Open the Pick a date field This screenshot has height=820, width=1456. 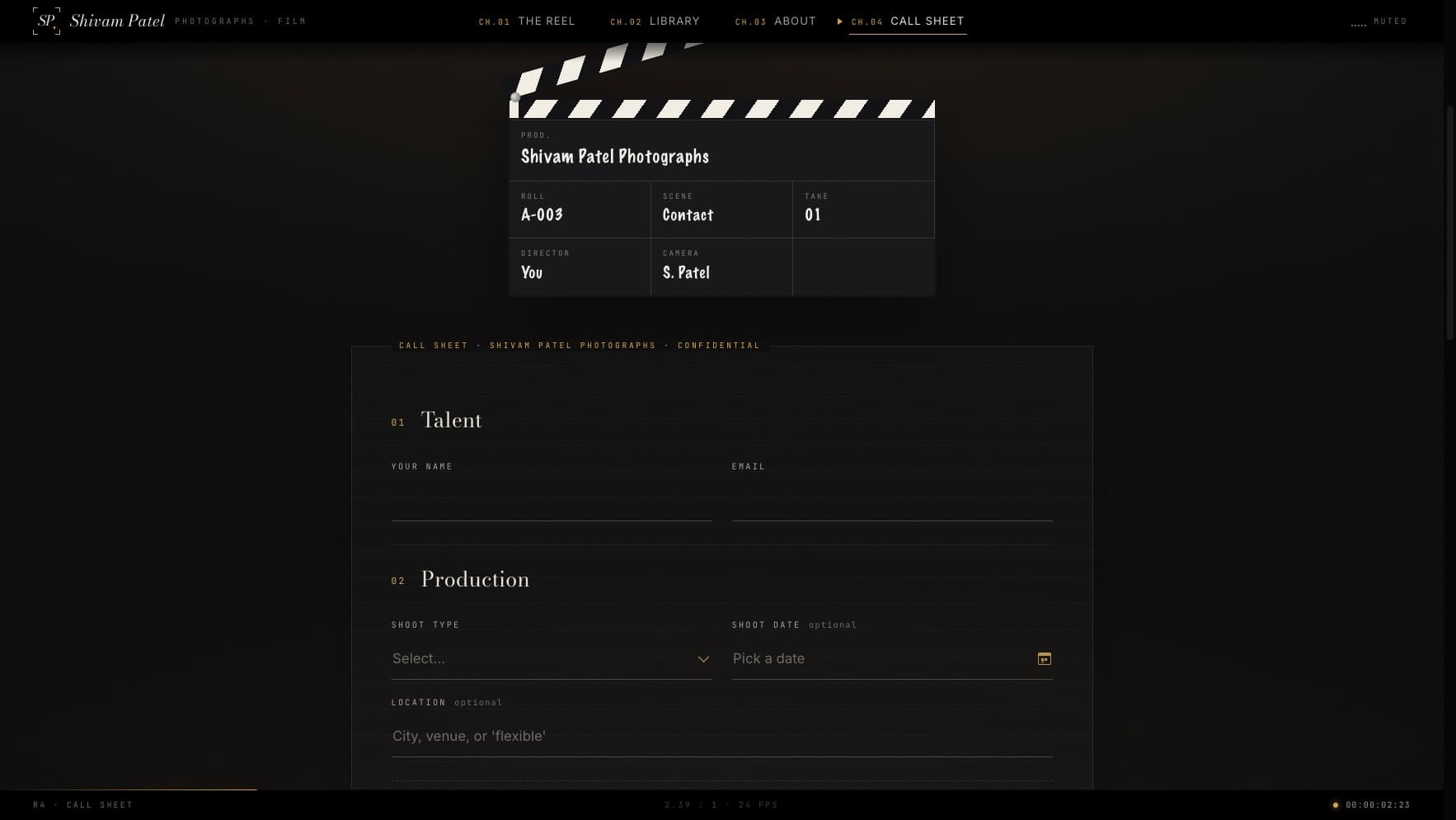[892, 658]
